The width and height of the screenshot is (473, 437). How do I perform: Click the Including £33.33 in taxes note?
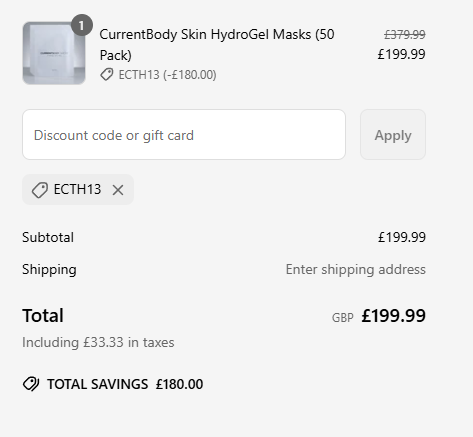98,342
